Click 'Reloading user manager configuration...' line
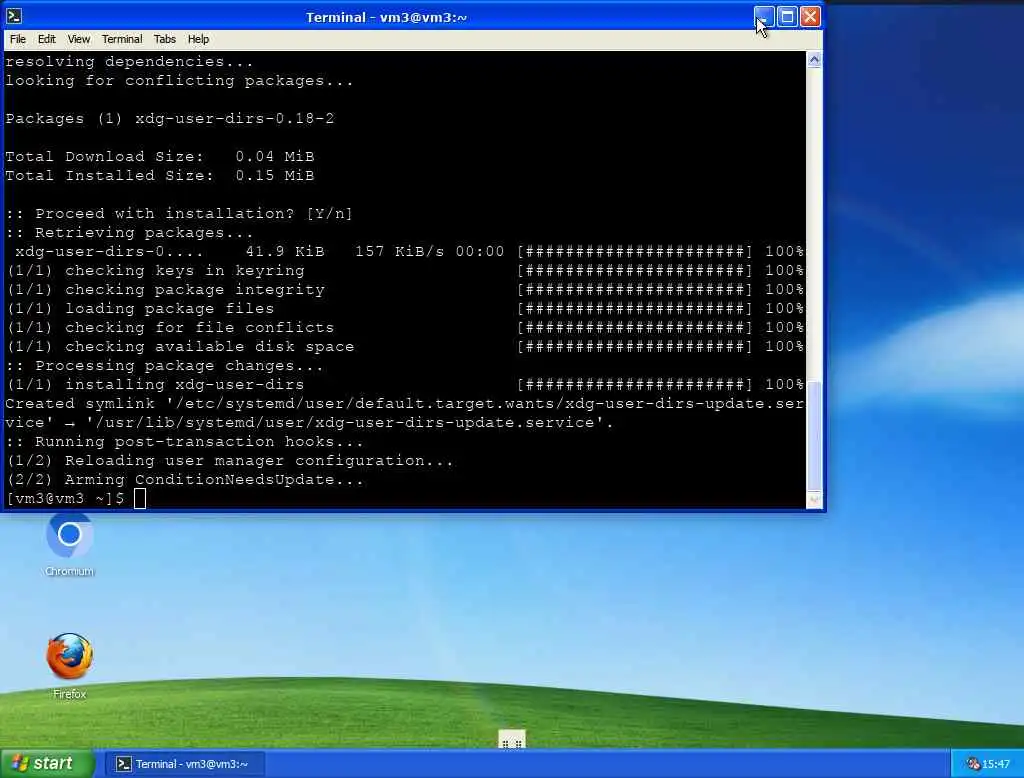Viewport: 1024px width, 778px height. coord(229,461)
